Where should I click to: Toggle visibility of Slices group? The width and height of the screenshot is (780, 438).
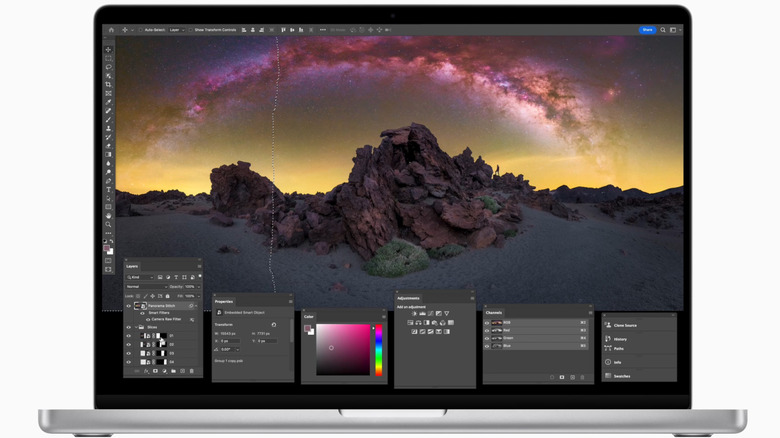(x=128, y=328)
